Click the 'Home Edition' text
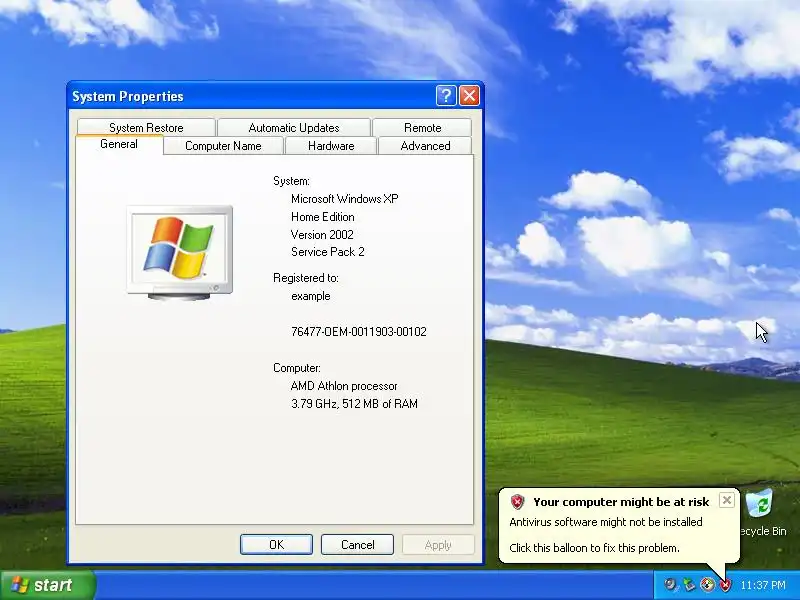The height and width of the screenshot is (600, 800). click(x=322, y=217)
